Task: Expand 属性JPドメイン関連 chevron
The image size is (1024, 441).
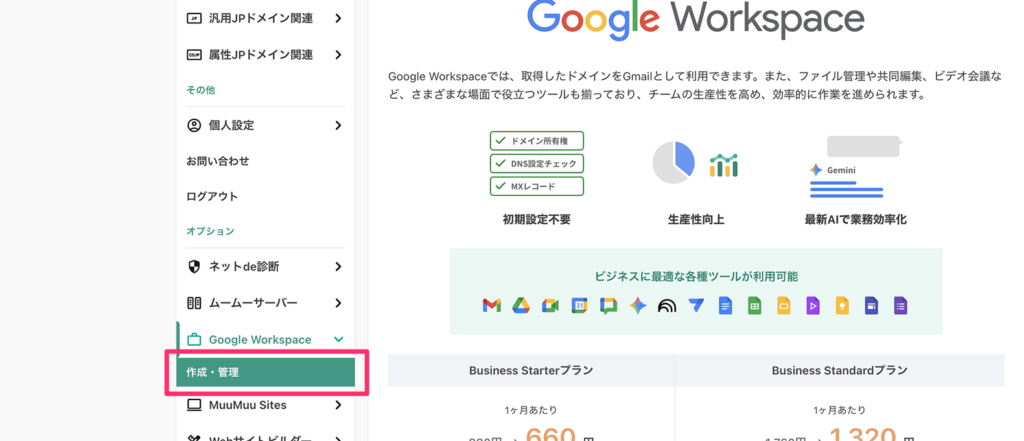Action: (338, 55)
